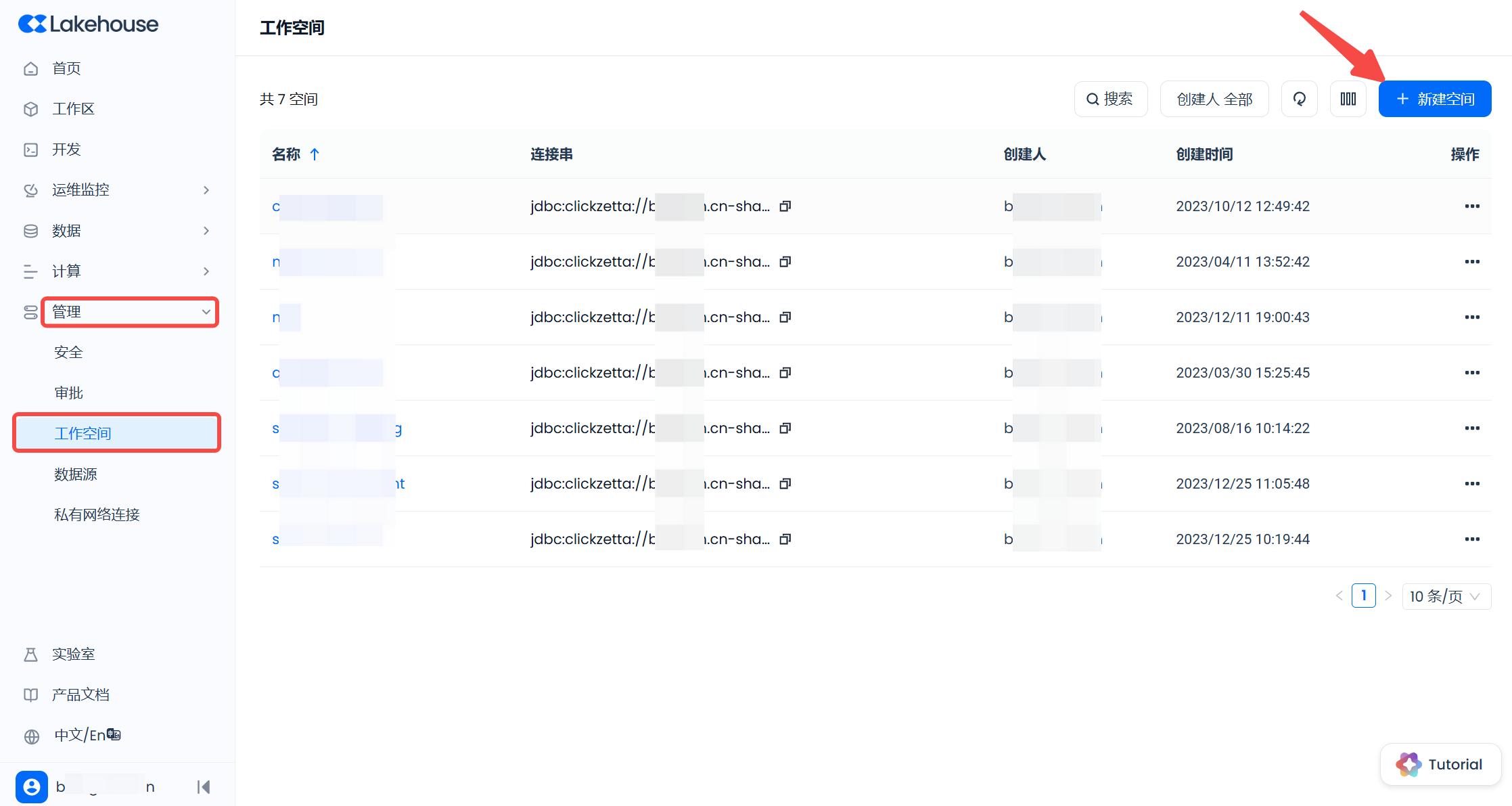The width and height of the screenshot is (1512, 806).
Task: Click the 新建空间 button
Action: coord(1434,99)
